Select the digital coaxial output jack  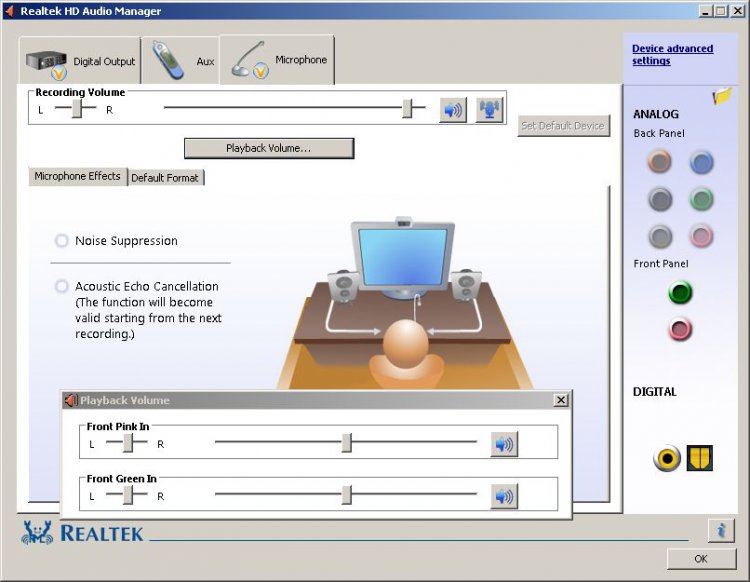click(667, 458)
